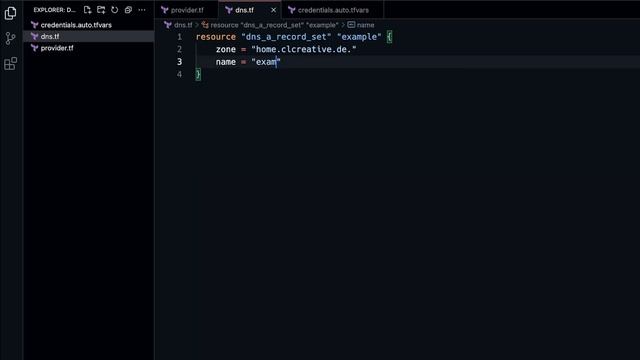Click "dns_a_record_set" string in code
The height and width of the screenshot is (360, 640).
point(286,37)
